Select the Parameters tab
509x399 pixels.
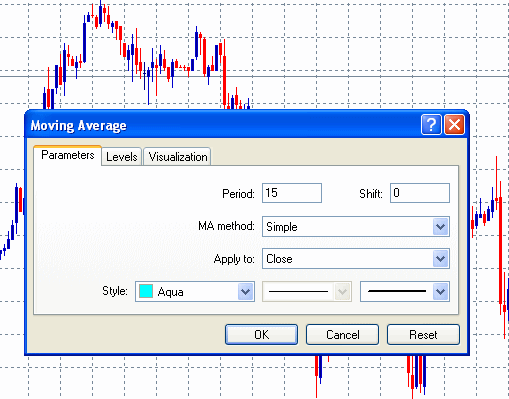coord(68,155)
